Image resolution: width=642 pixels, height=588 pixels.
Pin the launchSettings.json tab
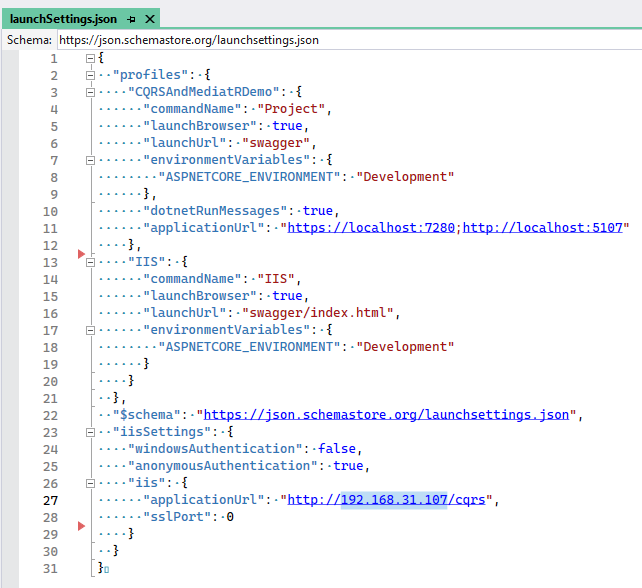click(x=131, y=19)
